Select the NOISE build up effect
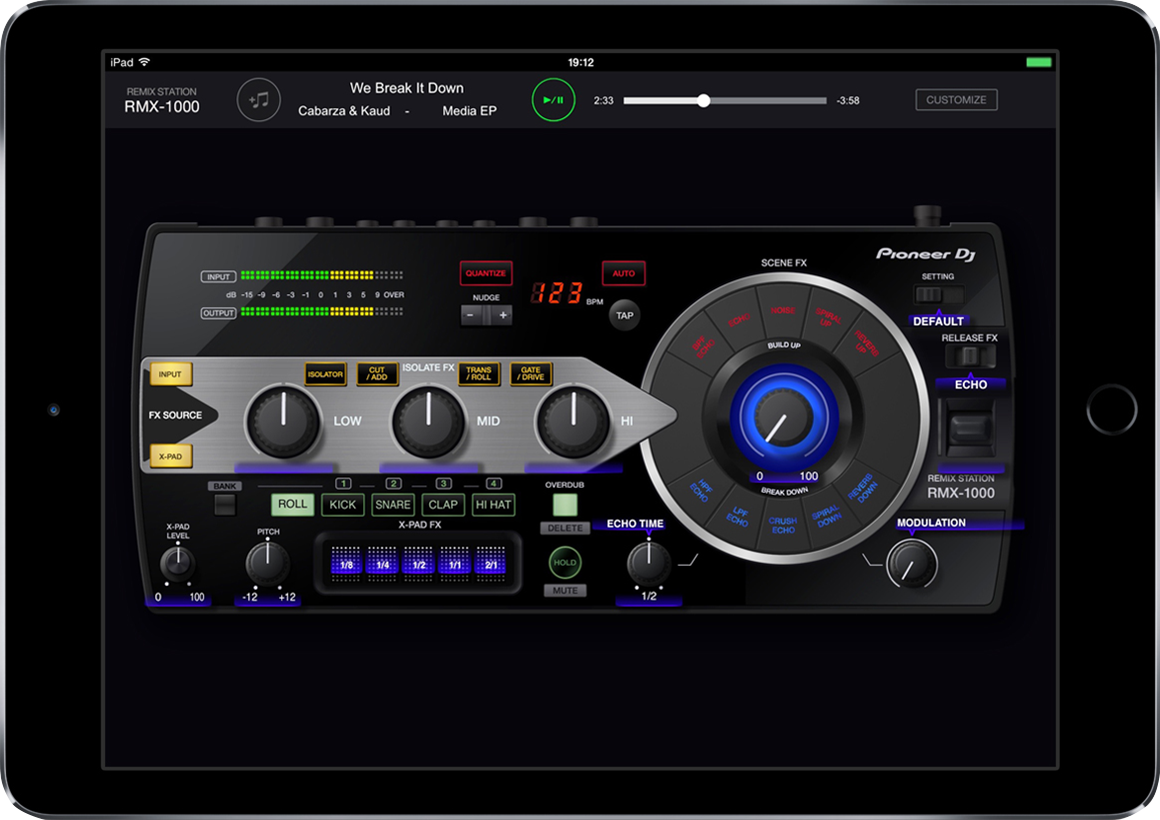1160x820 pixels. (x=783, y=311)
